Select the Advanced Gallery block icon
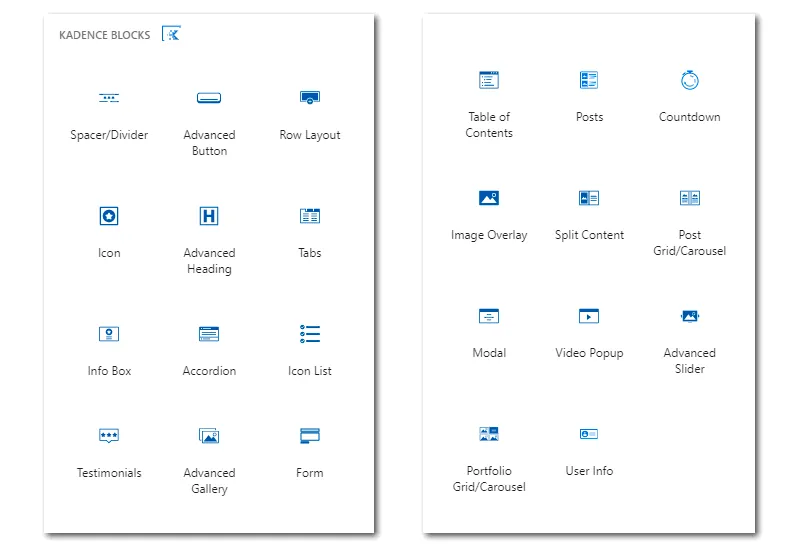 [x=209, y=436]
